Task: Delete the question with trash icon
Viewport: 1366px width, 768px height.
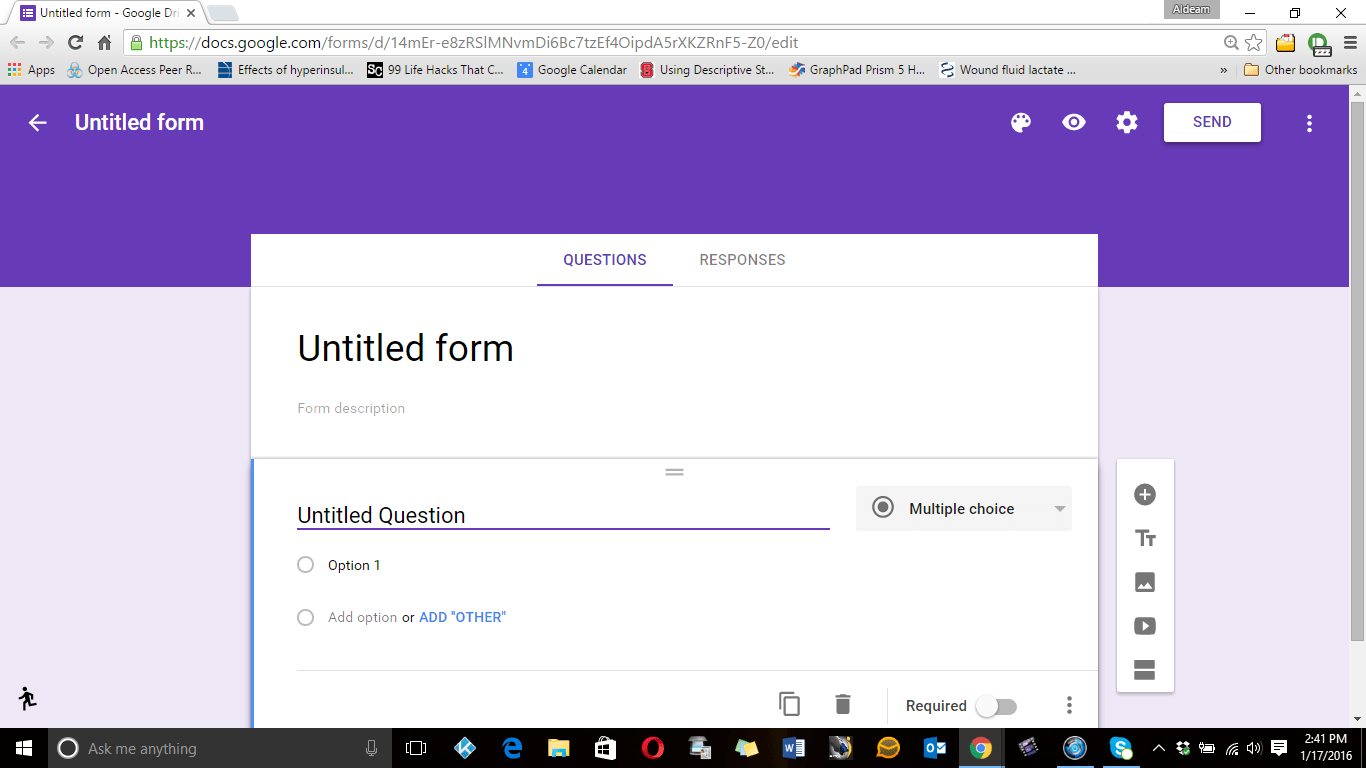Action: [843, 705]
